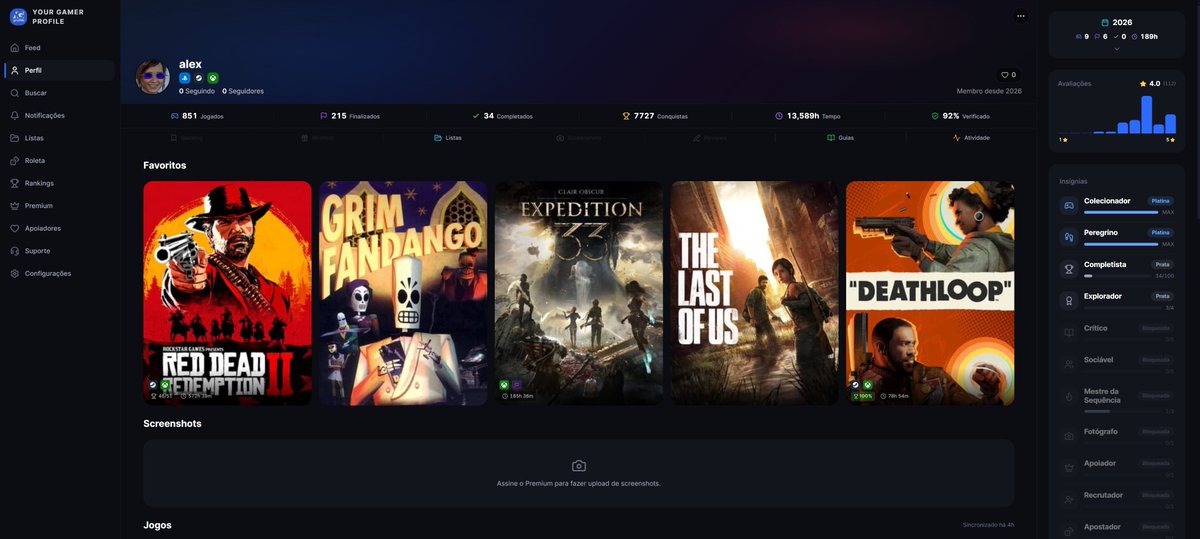1200x539 pixels.
Task: Expand the 2026 yearly summary chevron
Action: point(1117,48)
